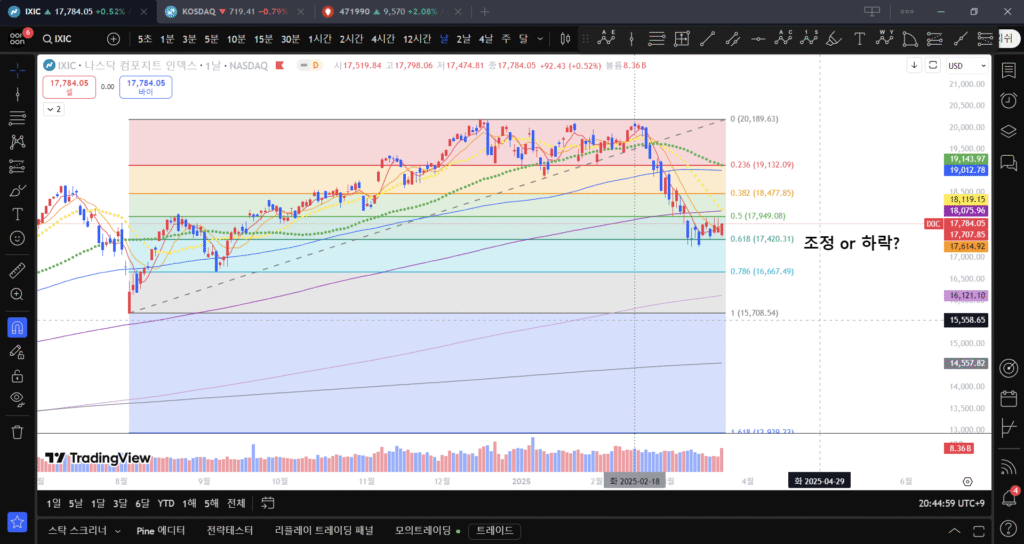
Task: Select the Text T tool in favorites toolbar
Action: click(859, 39)
